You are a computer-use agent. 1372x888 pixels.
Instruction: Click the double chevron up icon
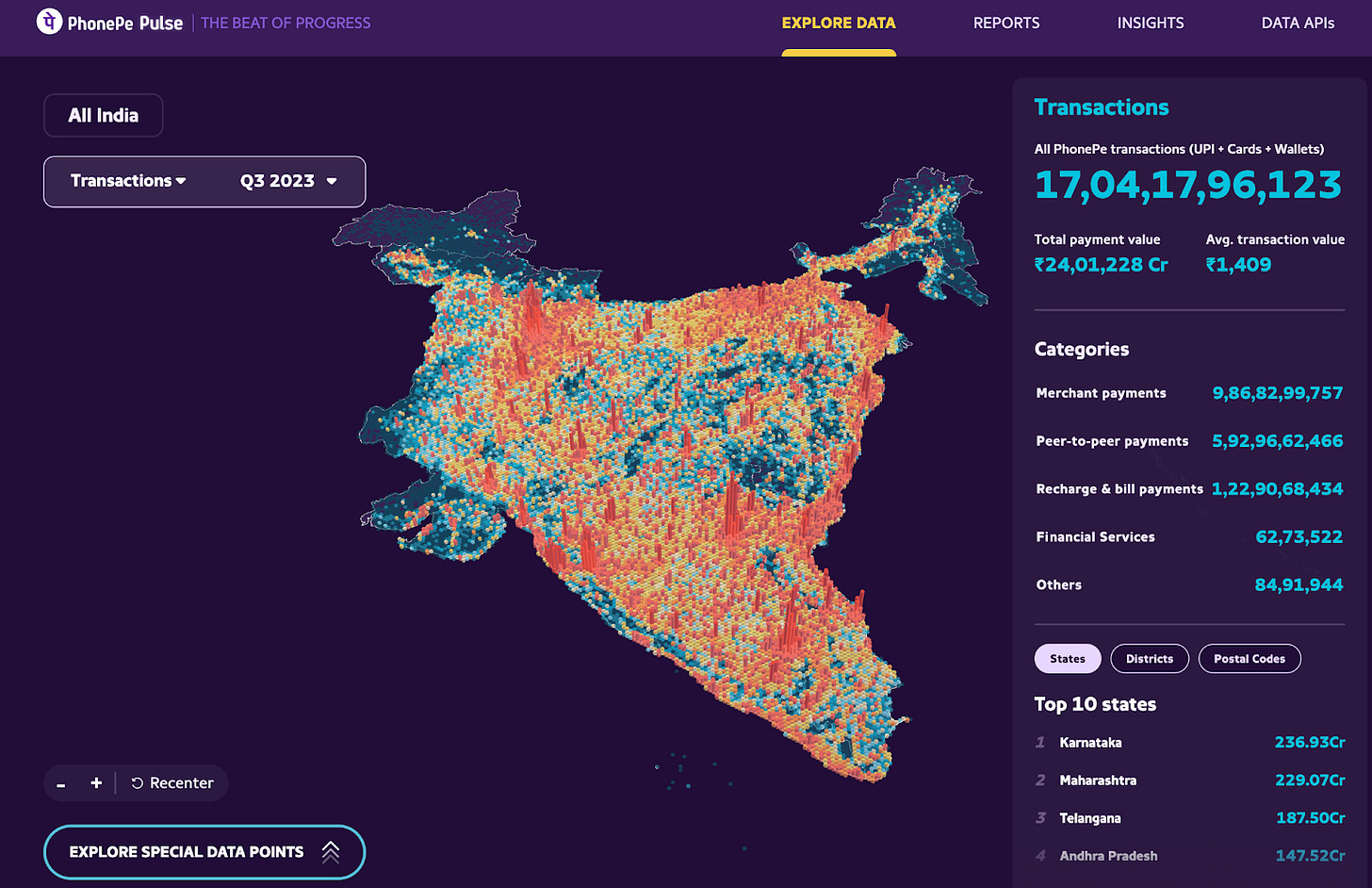pyautogui.click(x=331, y=852)
